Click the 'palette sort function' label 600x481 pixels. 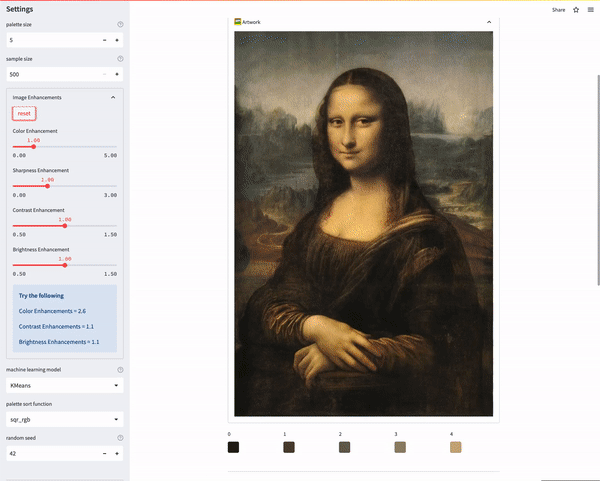(29, 404)
